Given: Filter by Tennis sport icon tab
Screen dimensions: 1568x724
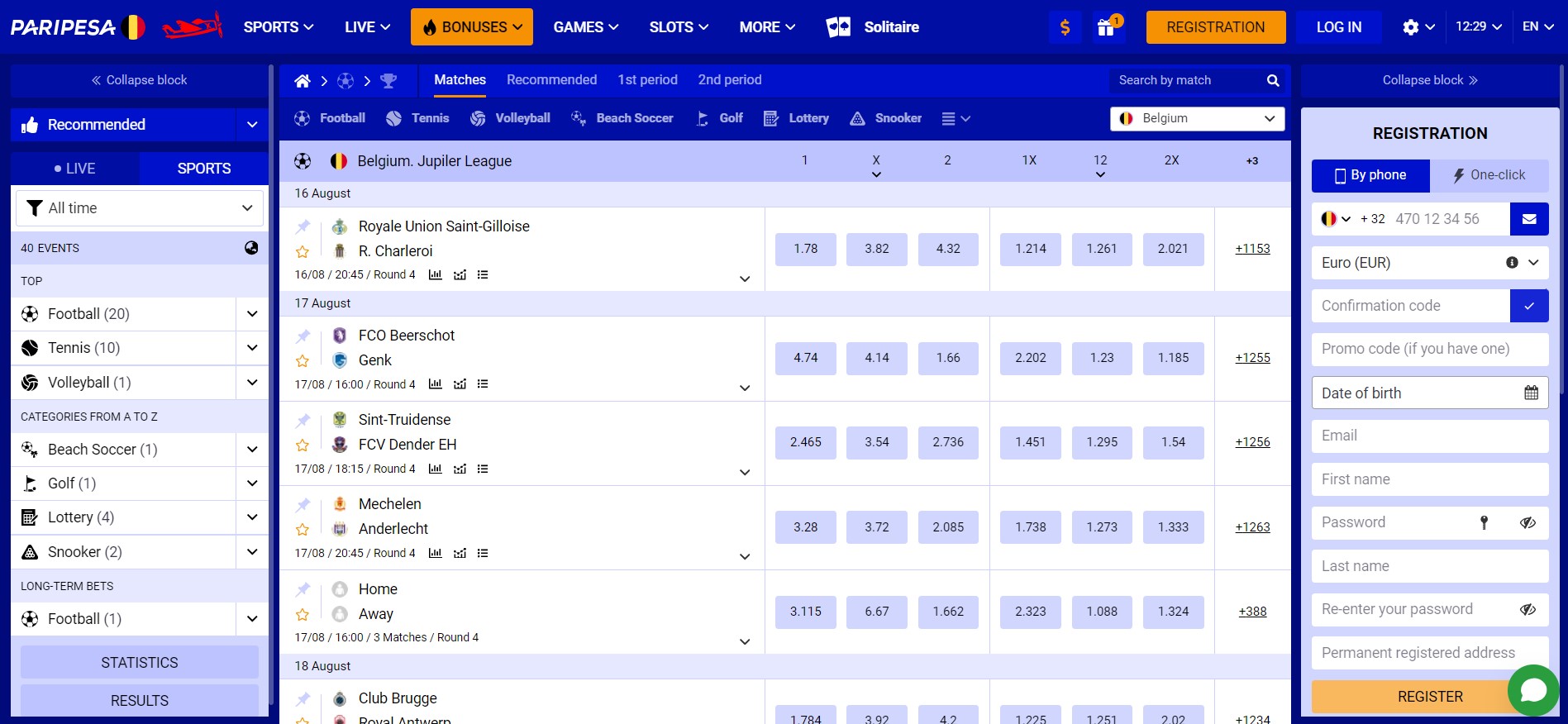Looking at the screenshot, I should [417, 118].
